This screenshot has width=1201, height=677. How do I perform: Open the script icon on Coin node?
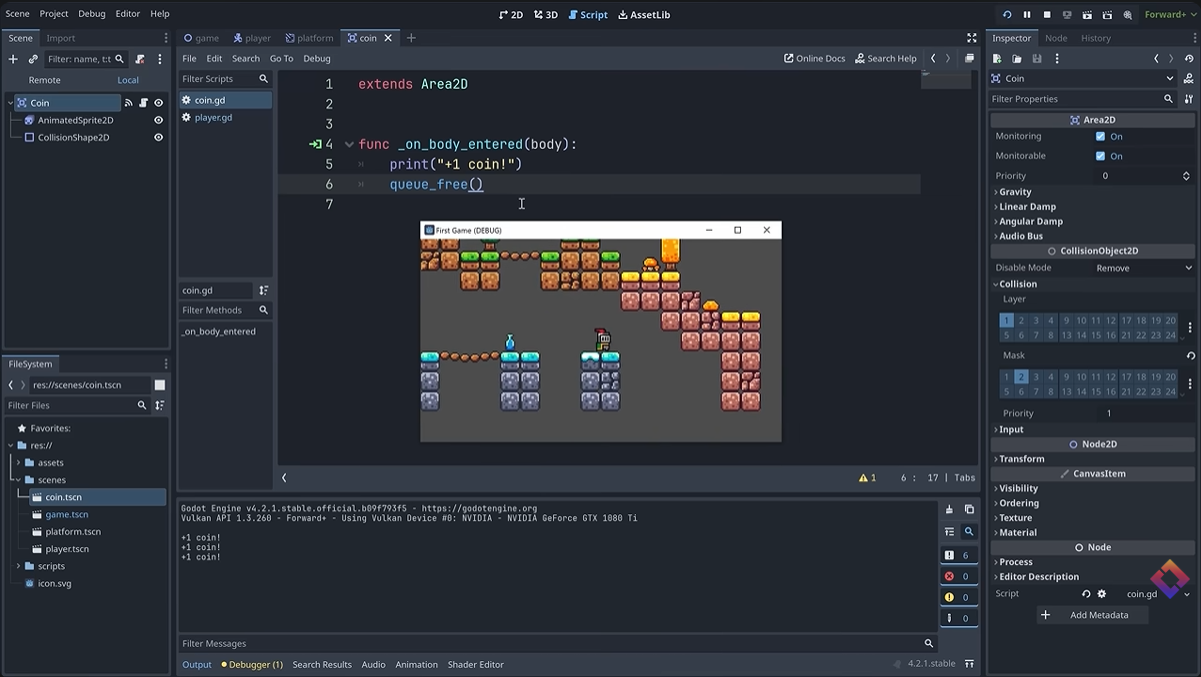pyautogui.click(x=143, y=103)
